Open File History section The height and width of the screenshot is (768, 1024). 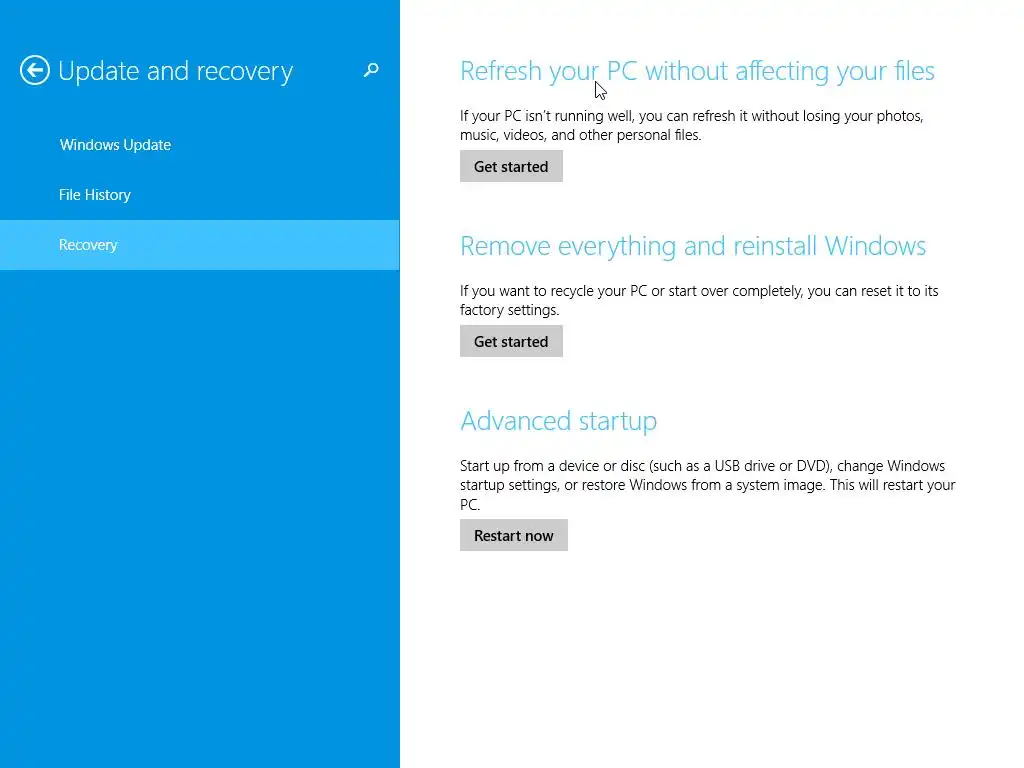[95, 195]
